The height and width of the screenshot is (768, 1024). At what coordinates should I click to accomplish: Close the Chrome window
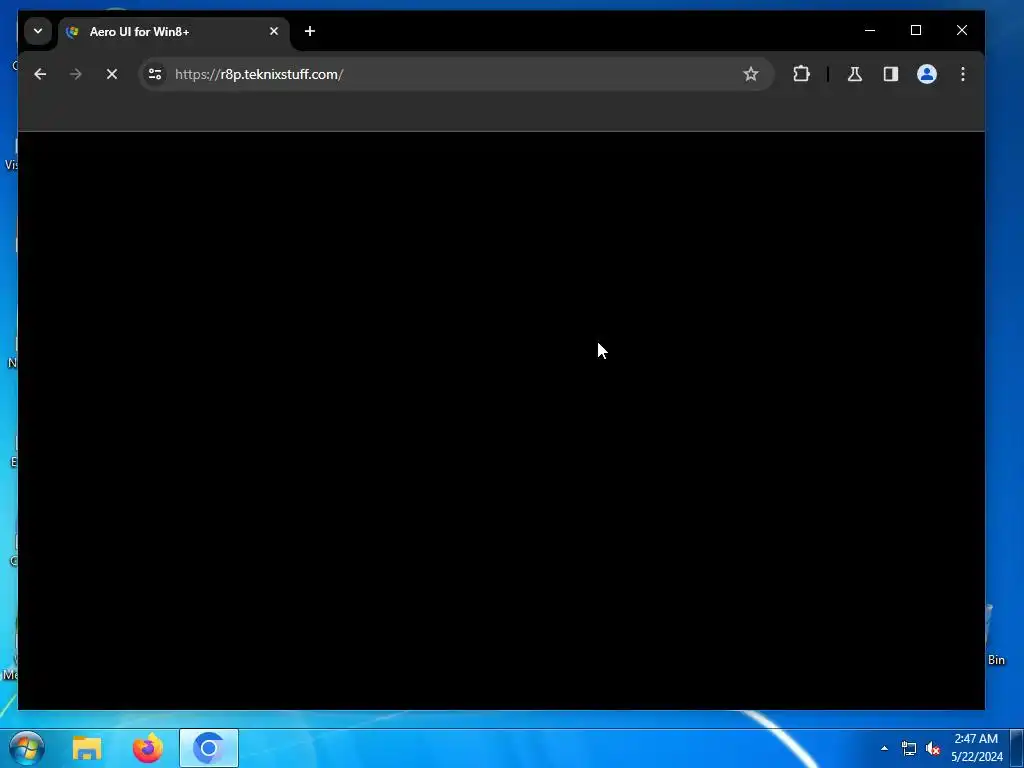tap(961, 30)
